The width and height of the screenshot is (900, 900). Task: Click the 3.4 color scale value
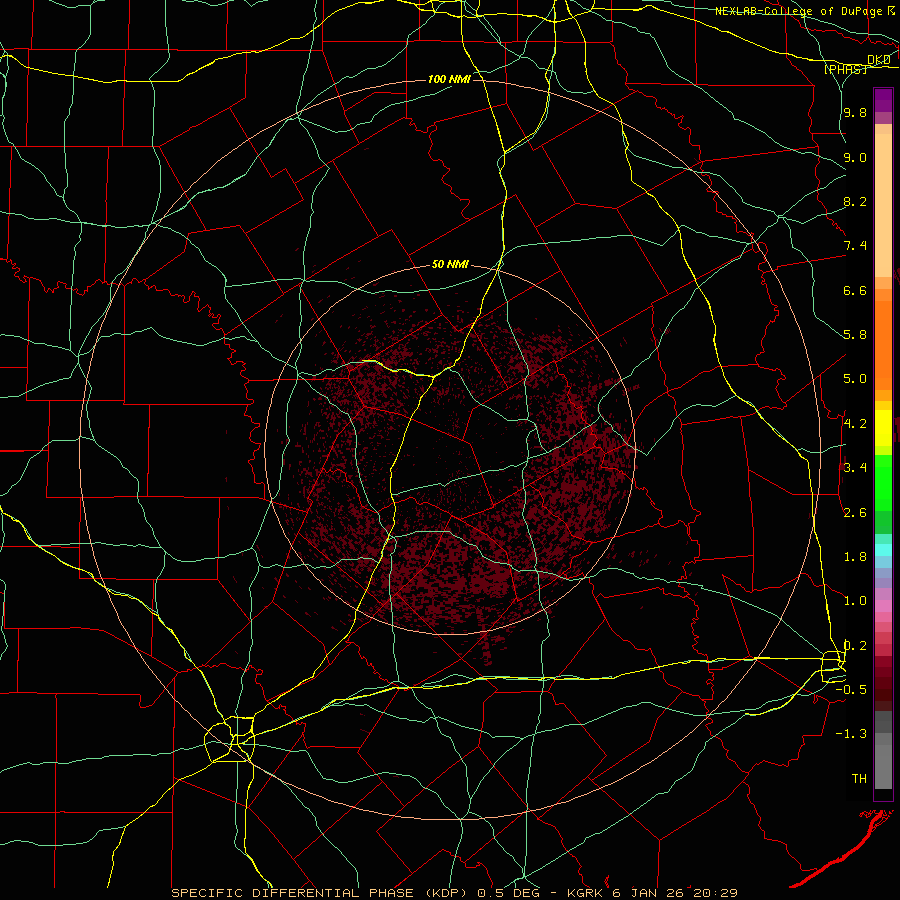[x=855, y=467]
